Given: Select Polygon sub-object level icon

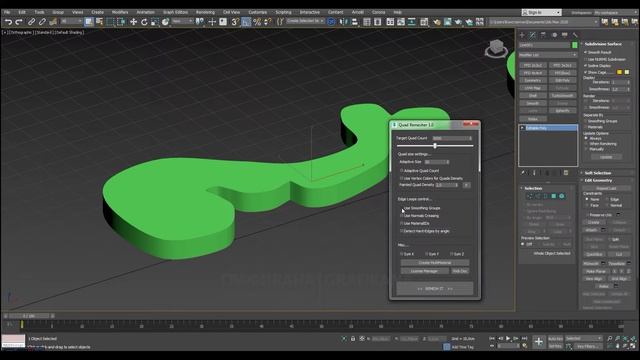Looking at the screenshot, I should (554, 196).
